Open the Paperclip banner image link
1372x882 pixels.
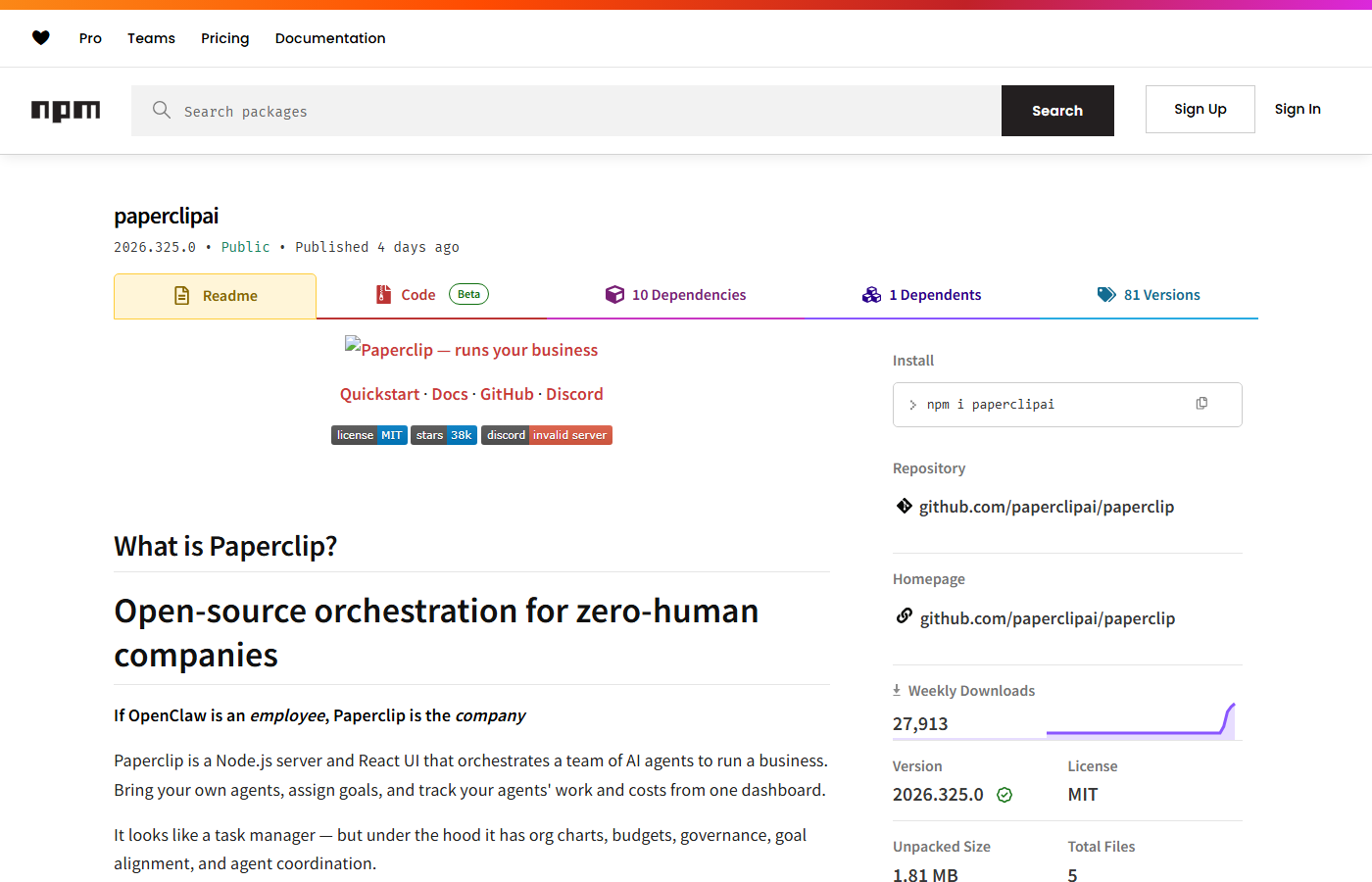tap(471, 348)
